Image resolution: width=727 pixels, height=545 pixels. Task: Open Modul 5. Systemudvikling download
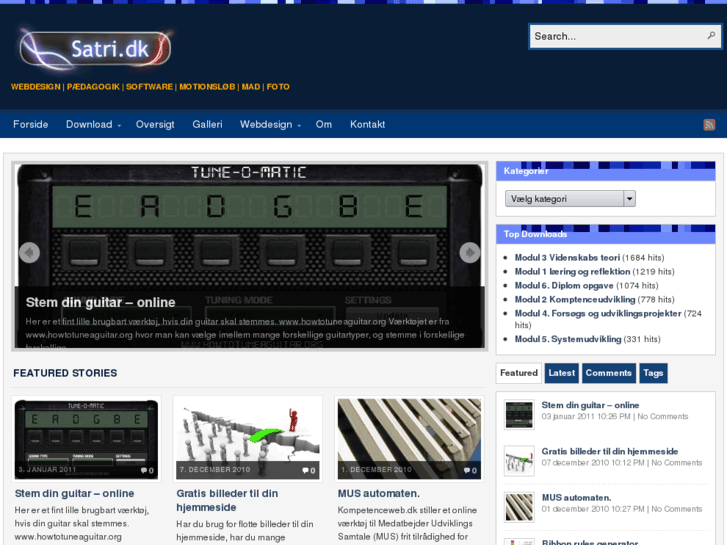point(568,339)
